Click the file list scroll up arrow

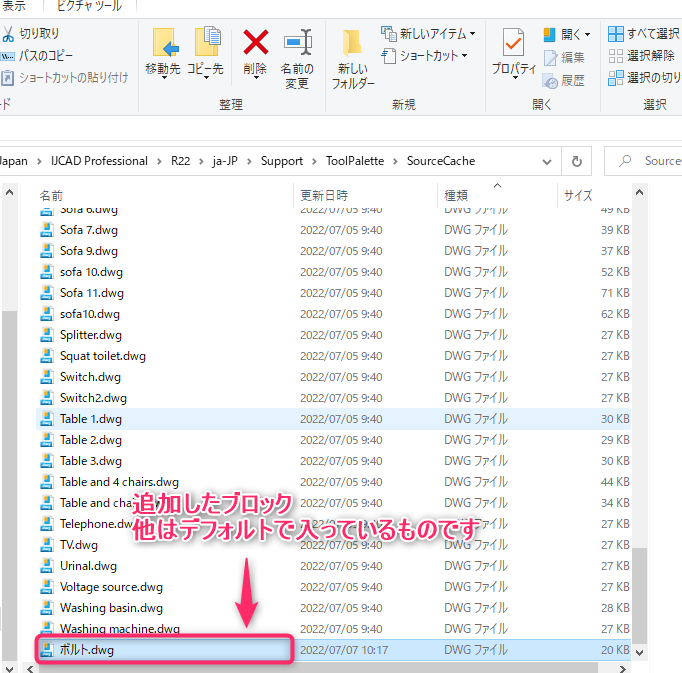pos(639,192)
